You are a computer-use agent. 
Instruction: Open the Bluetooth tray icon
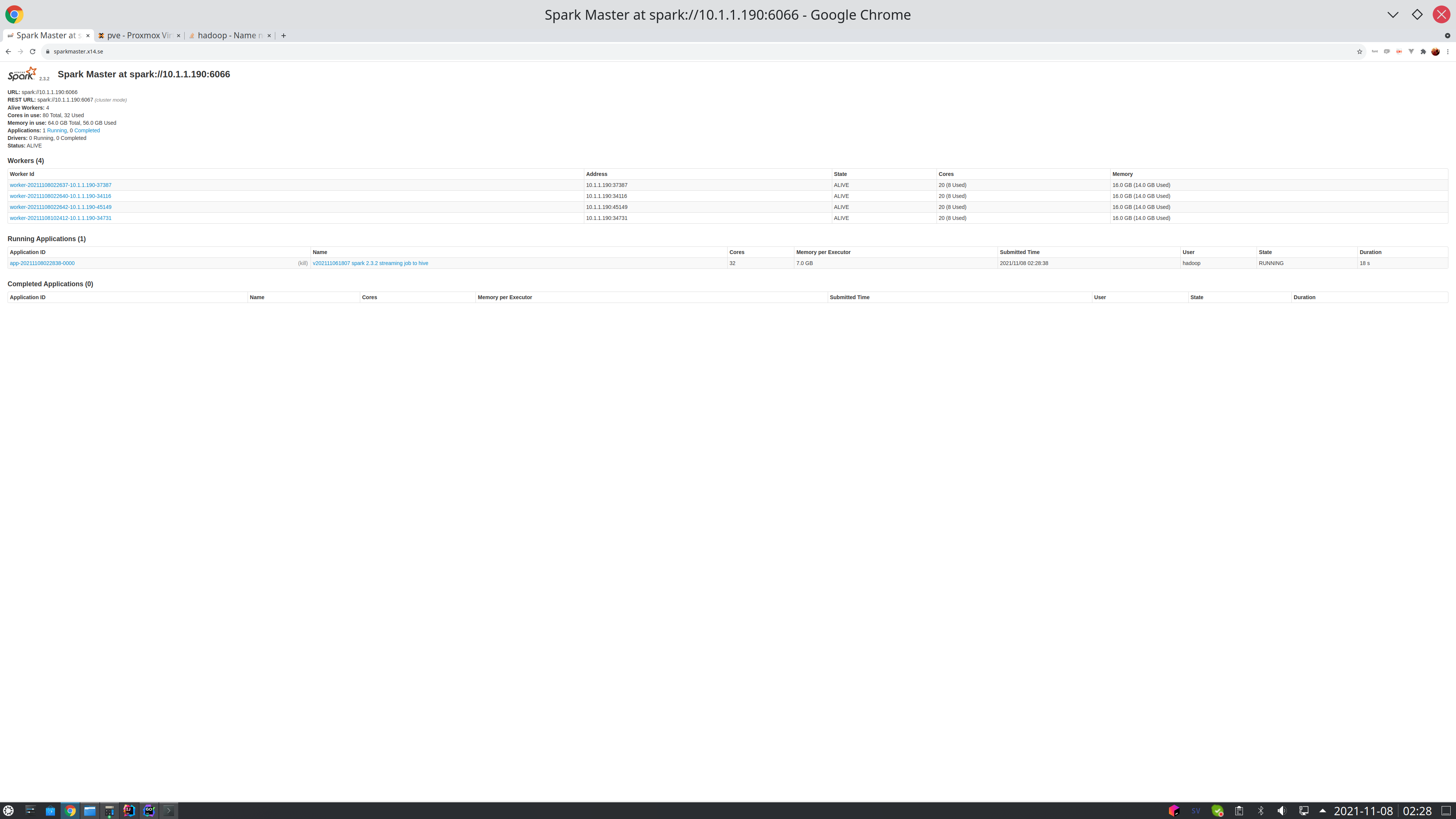click(x=1260, y=811)
